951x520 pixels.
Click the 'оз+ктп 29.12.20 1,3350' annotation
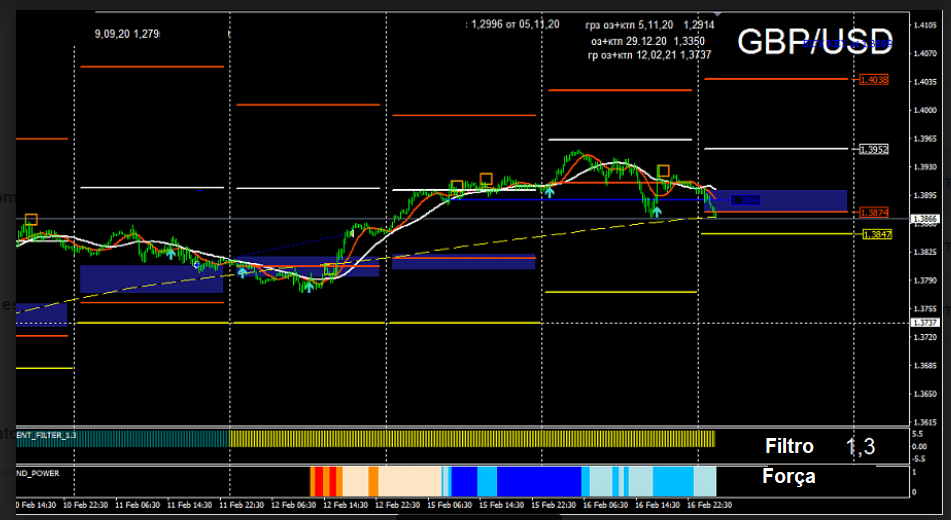pyautogui.click(x=648, y=41)
